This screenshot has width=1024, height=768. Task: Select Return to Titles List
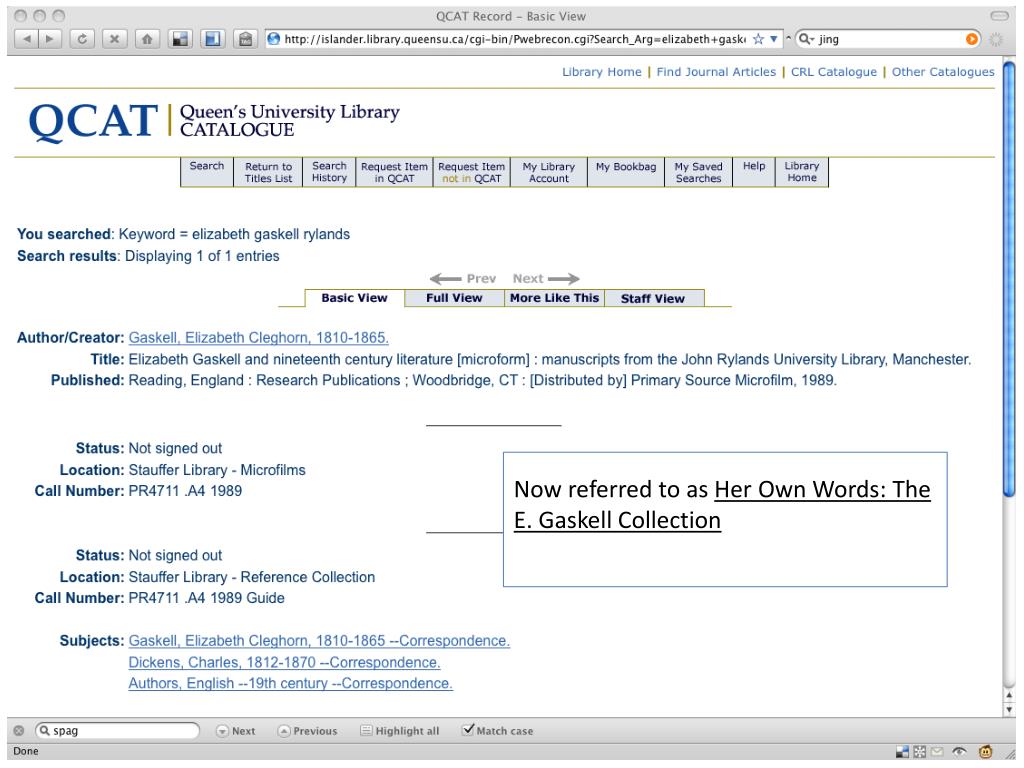268,172
